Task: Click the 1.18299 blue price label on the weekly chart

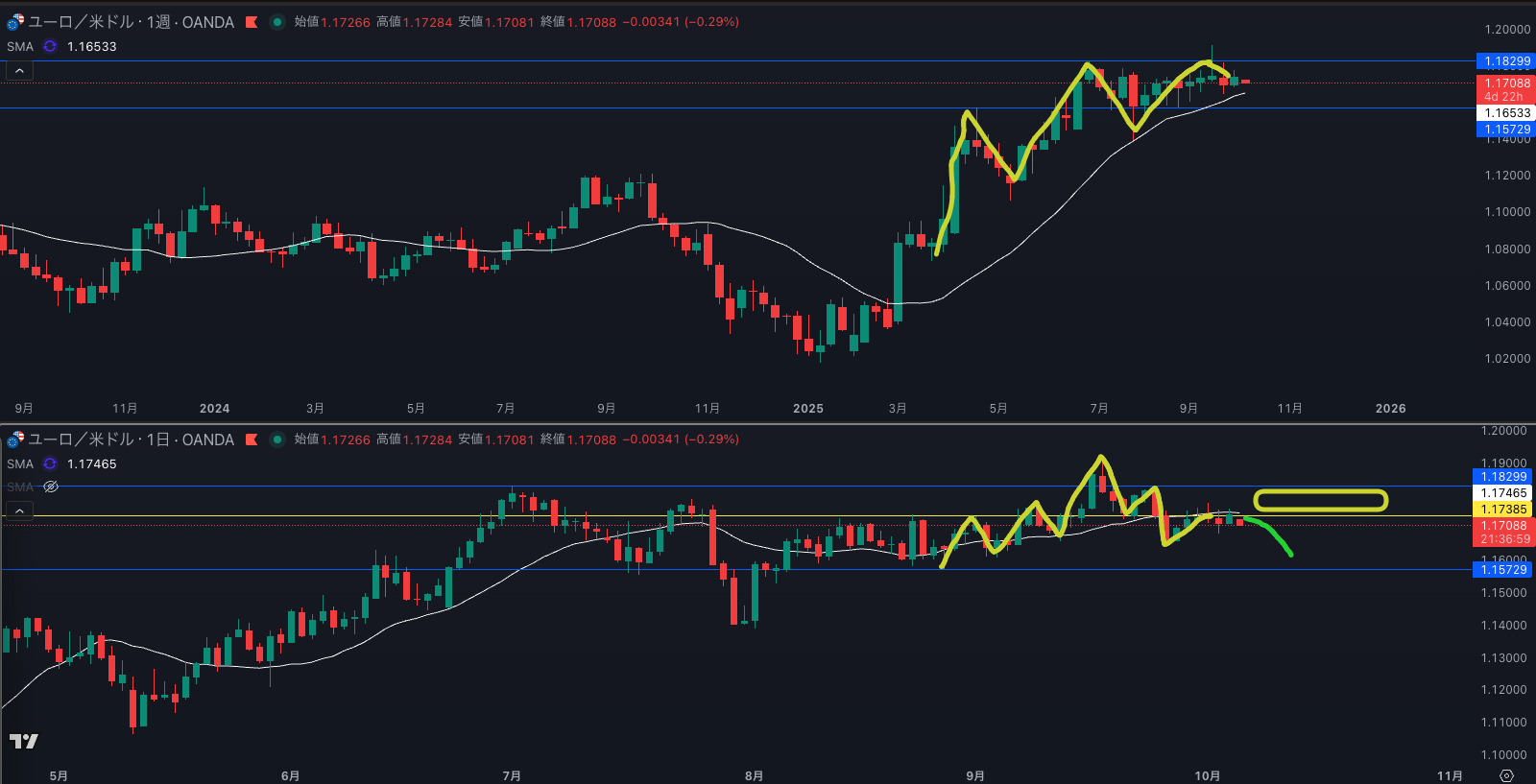Action: [1505, 61]
